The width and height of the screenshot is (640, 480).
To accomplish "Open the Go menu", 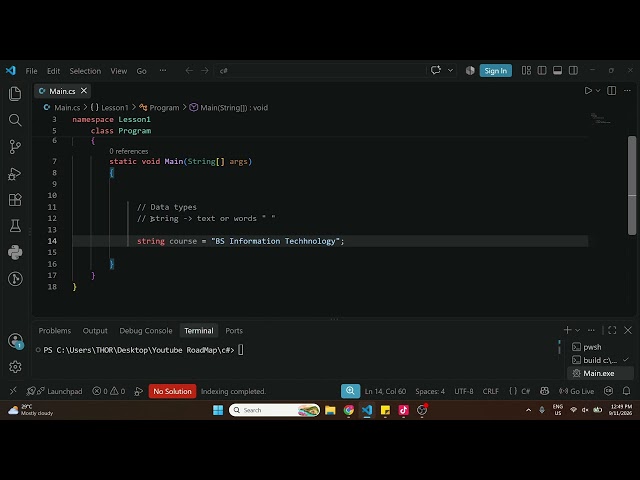I will (141, 71).
